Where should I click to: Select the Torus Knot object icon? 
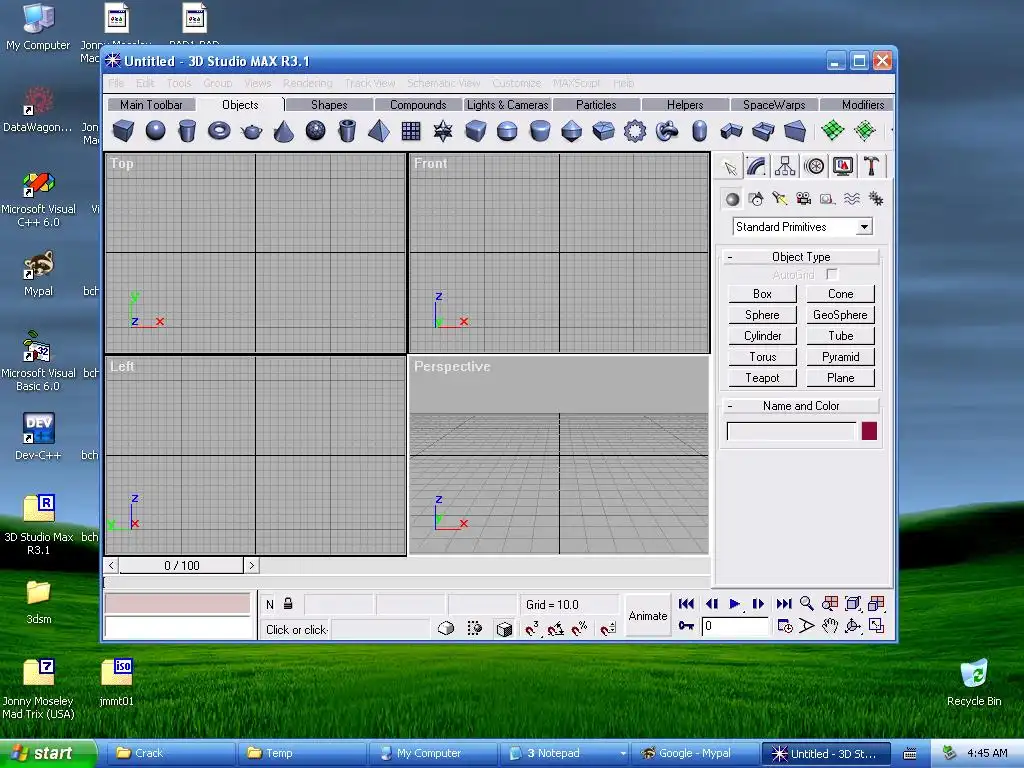point(667,131)
